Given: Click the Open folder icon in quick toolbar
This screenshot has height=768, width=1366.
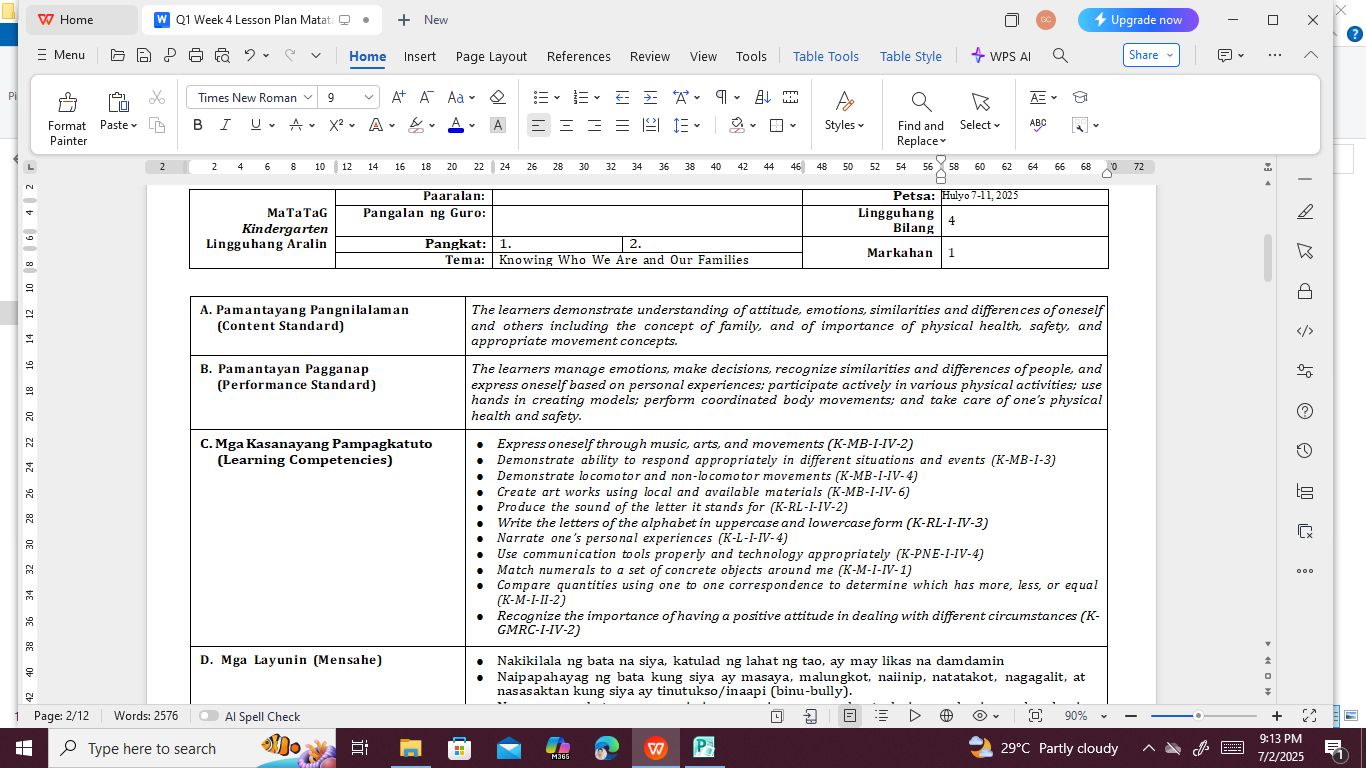Looking at the screenshot, I should 118,56.
